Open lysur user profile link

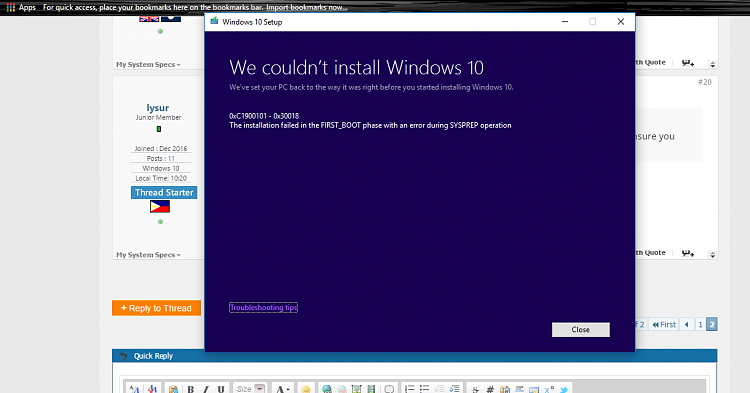coord(158,108)
